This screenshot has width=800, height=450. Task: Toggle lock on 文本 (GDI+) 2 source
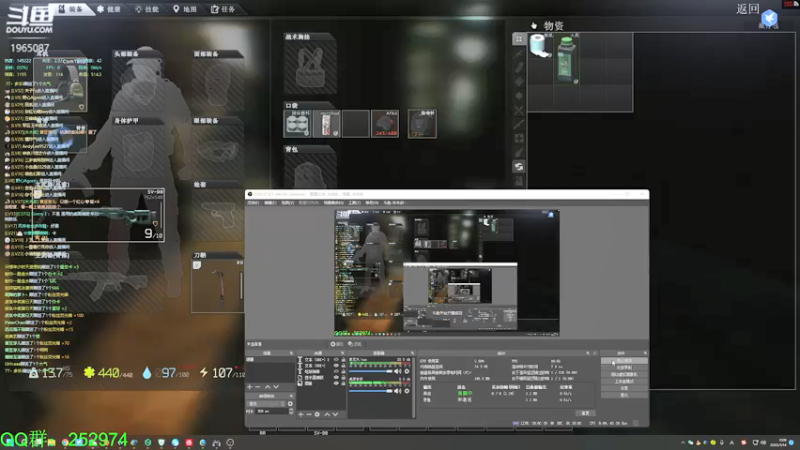(x=343, y=360)
